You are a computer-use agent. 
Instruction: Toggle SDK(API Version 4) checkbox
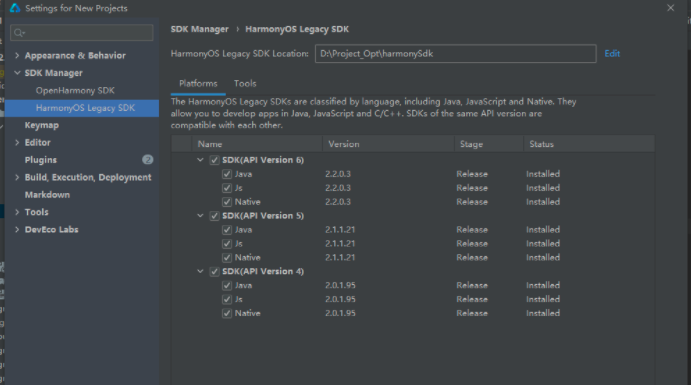point(214,271)
